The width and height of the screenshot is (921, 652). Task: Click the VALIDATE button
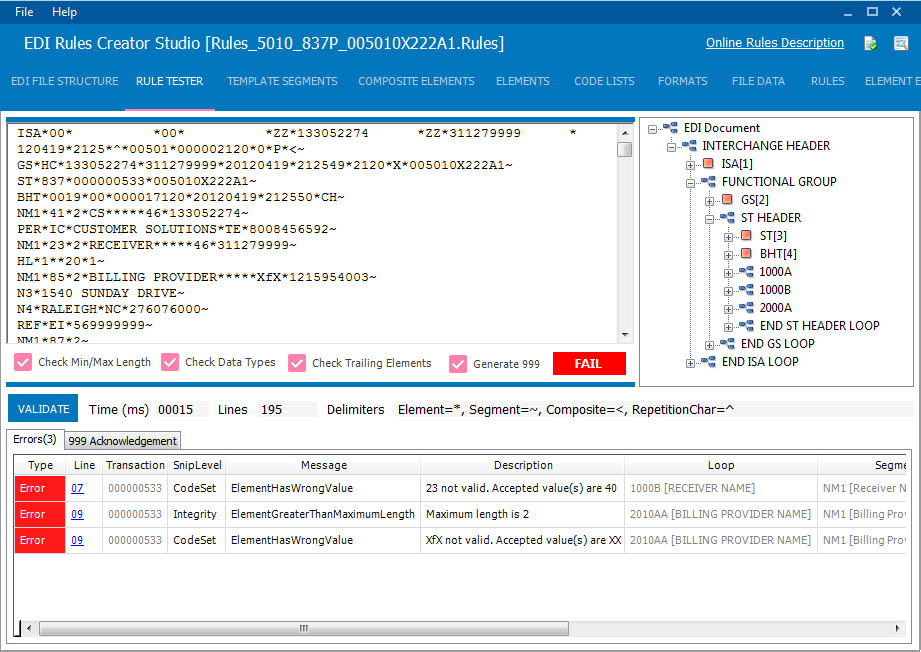(43, 409)
